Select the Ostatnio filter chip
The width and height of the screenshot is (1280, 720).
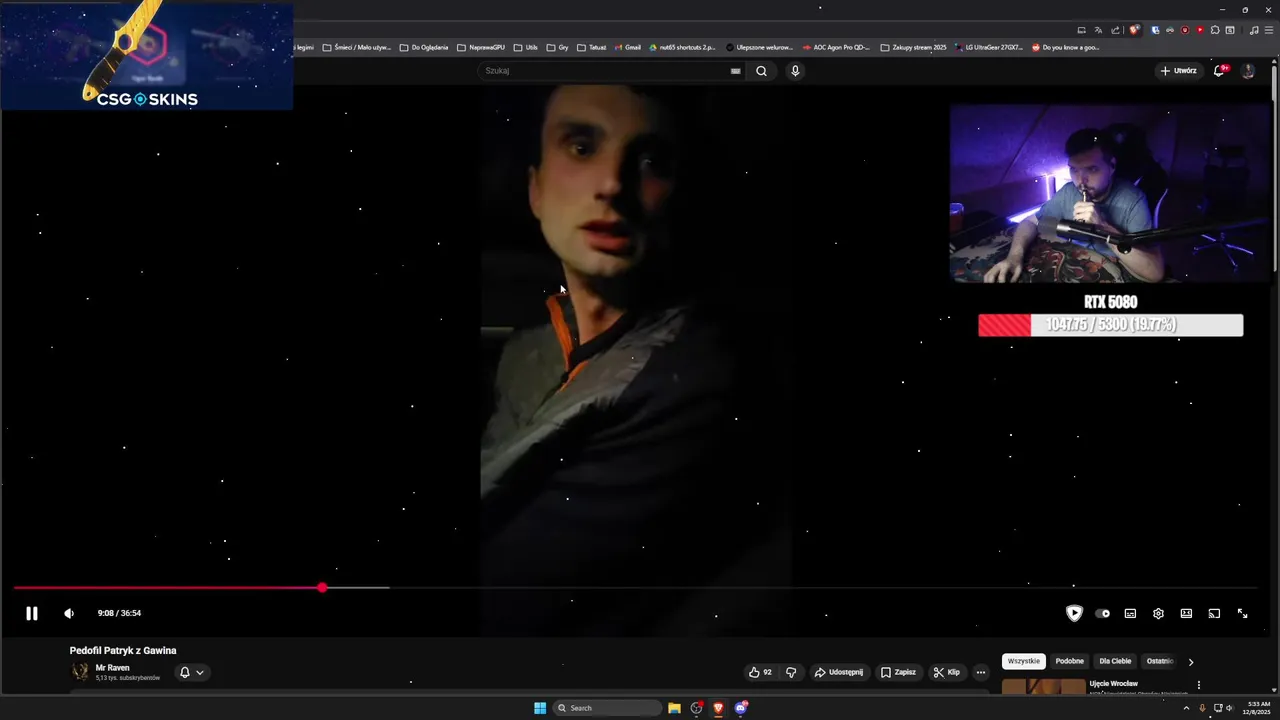(x=1159, y=661)
